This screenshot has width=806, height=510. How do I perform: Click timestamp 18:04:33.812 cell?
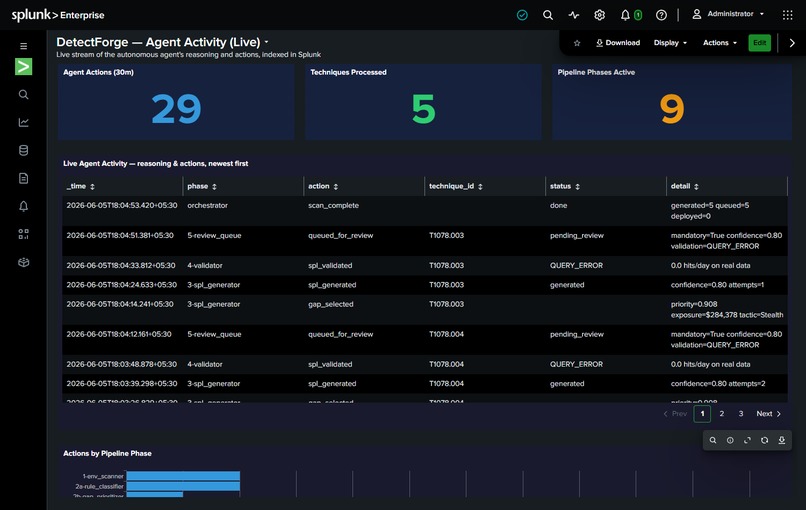(121, 265)
